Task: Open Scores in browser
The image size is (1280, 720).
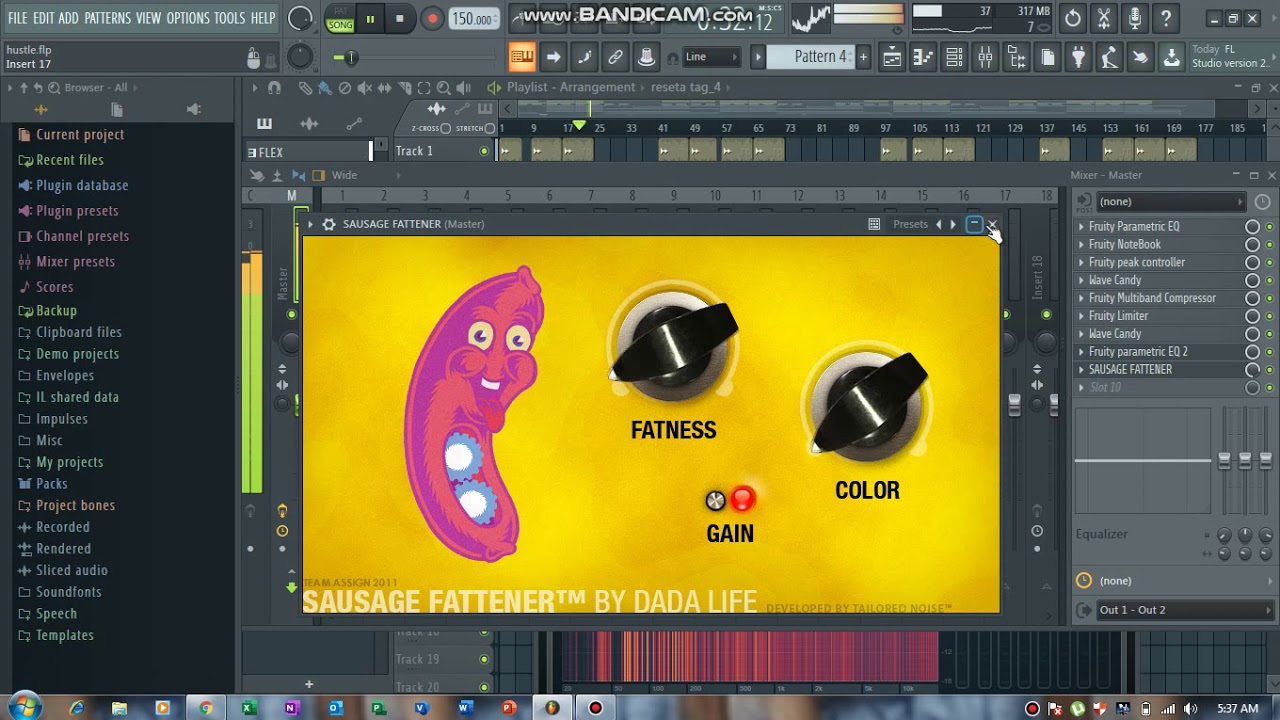Action: click(54, 286)
